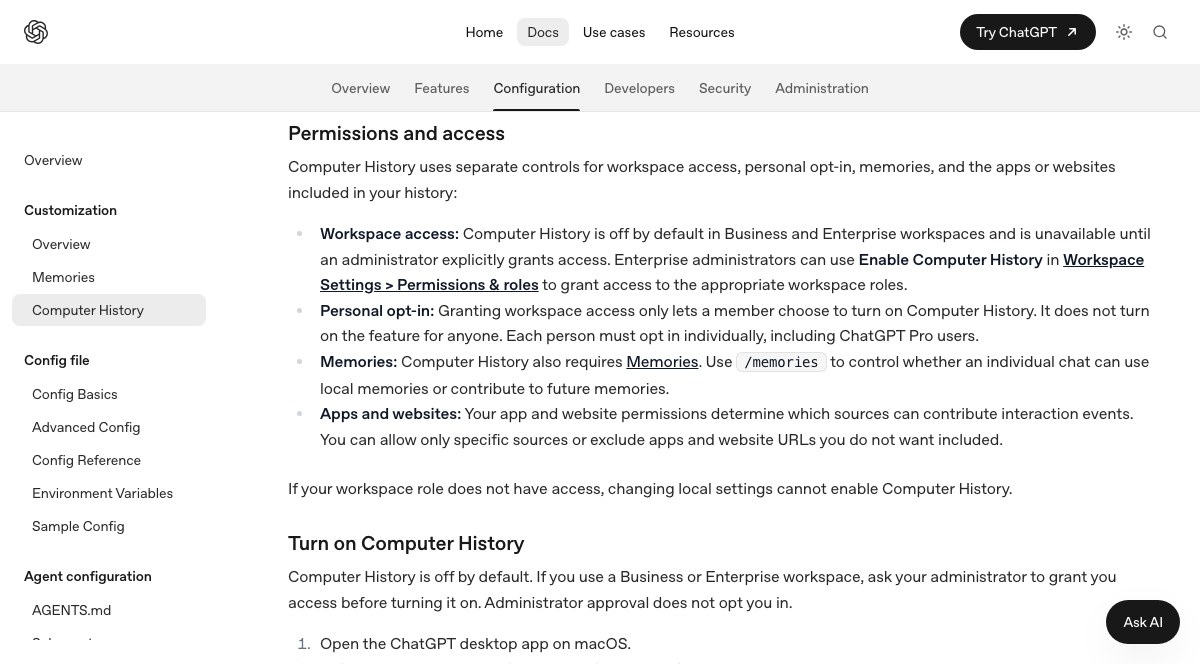Click the Config file section heading

tap(57, 360)
